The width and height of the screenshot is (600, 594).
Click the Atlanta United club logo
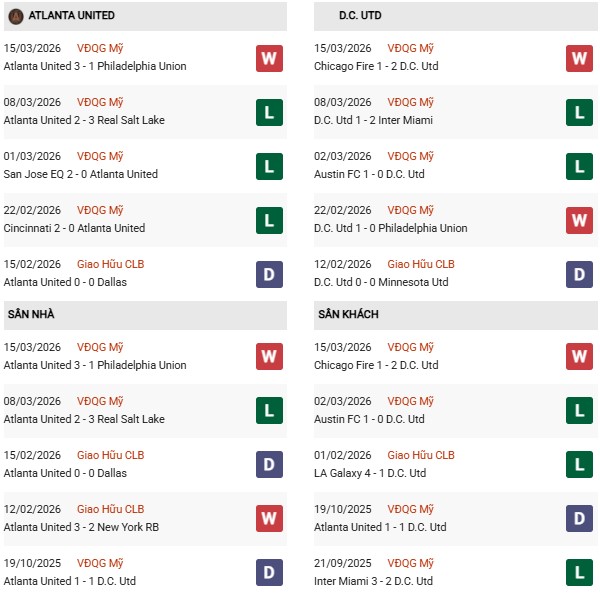click(x=15, y=16)
